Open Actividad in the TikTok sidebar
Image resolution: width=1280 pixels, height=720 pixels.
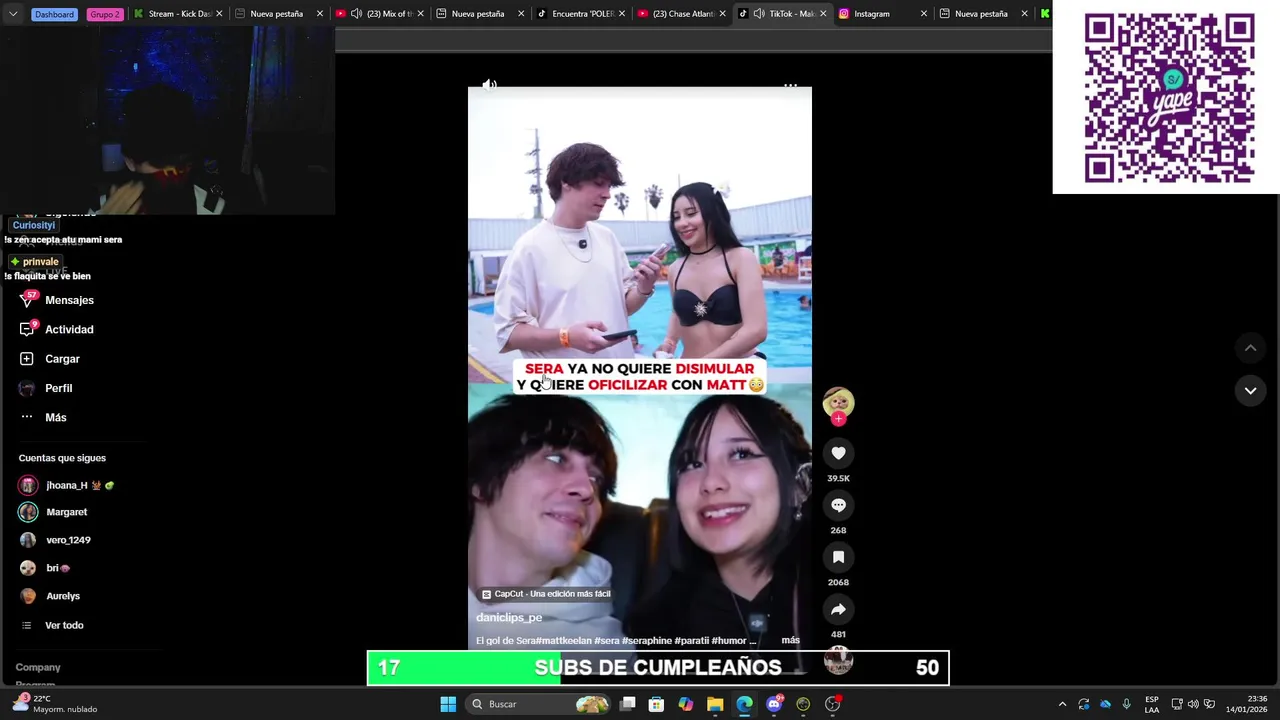[69, 329]
